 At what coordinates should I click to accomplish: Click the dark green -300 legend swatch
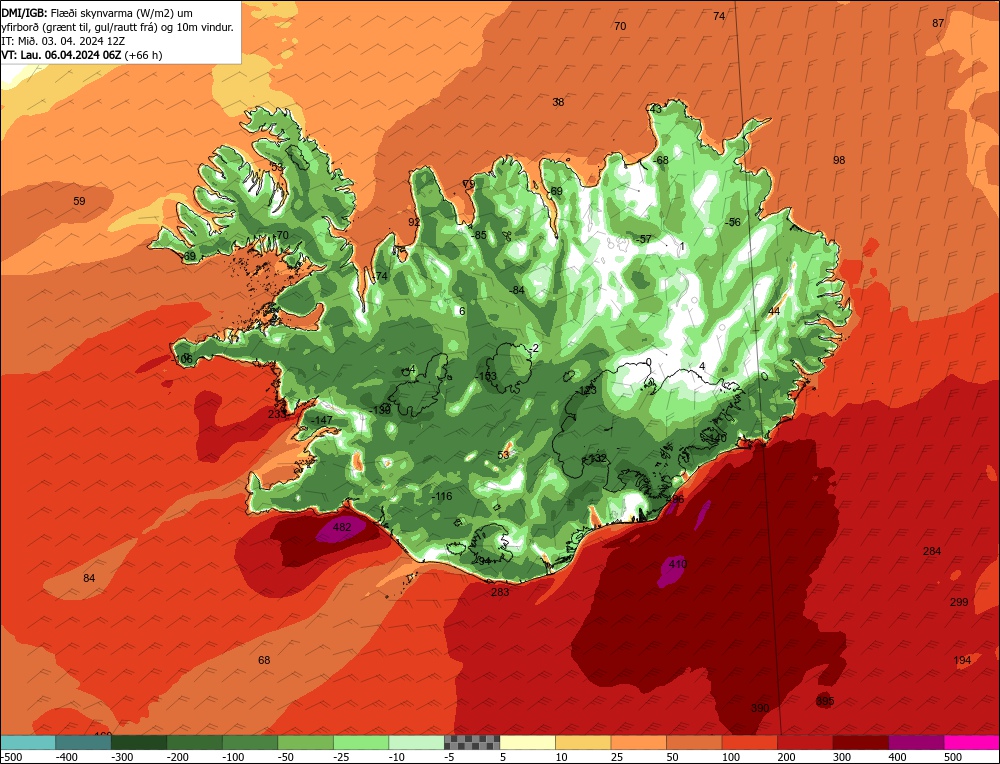tap(138, 743)
